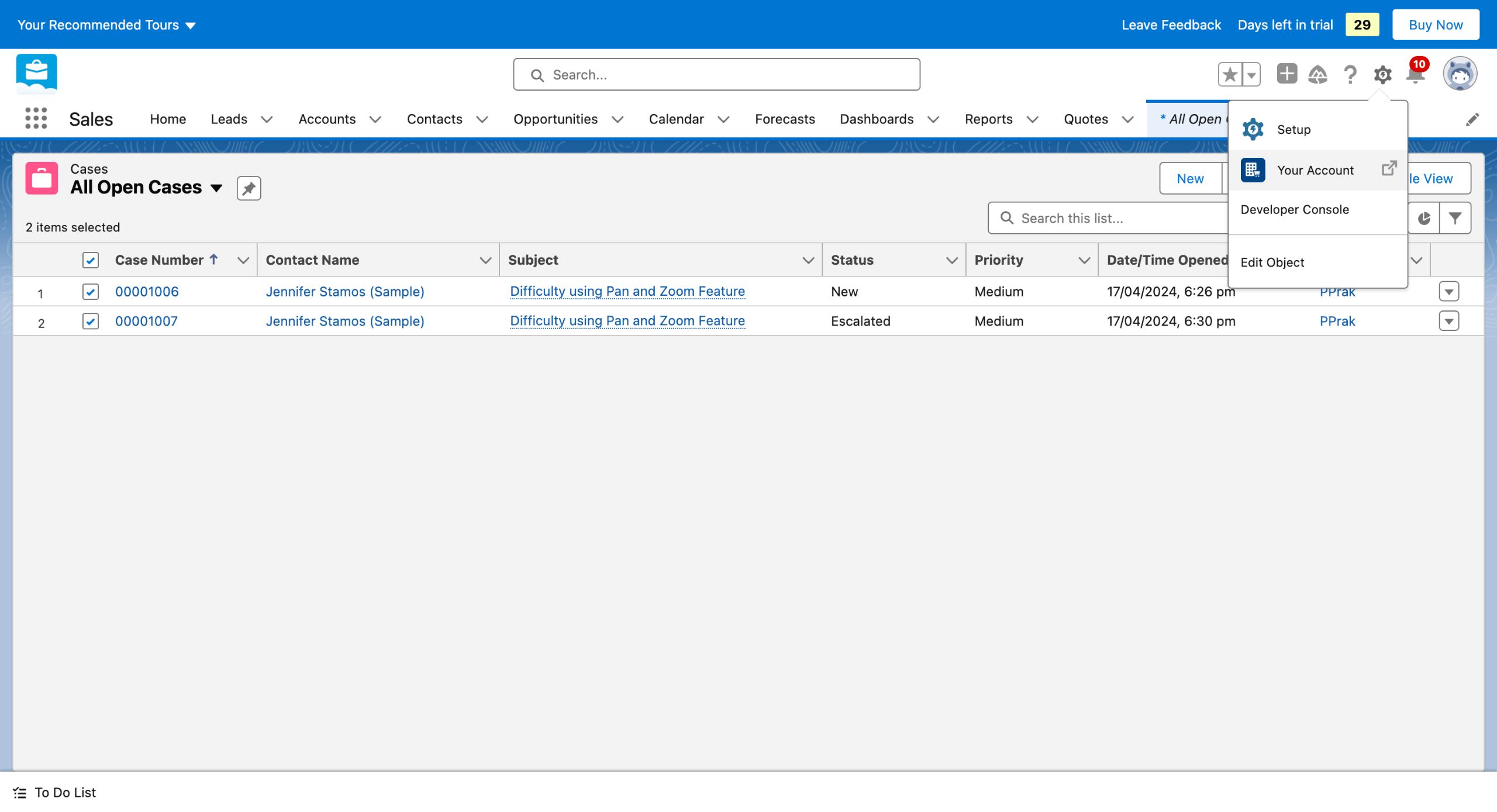The image size is (1497, 812).
Task: Select Developer Console menu item
Action: tap(1317, 209)
